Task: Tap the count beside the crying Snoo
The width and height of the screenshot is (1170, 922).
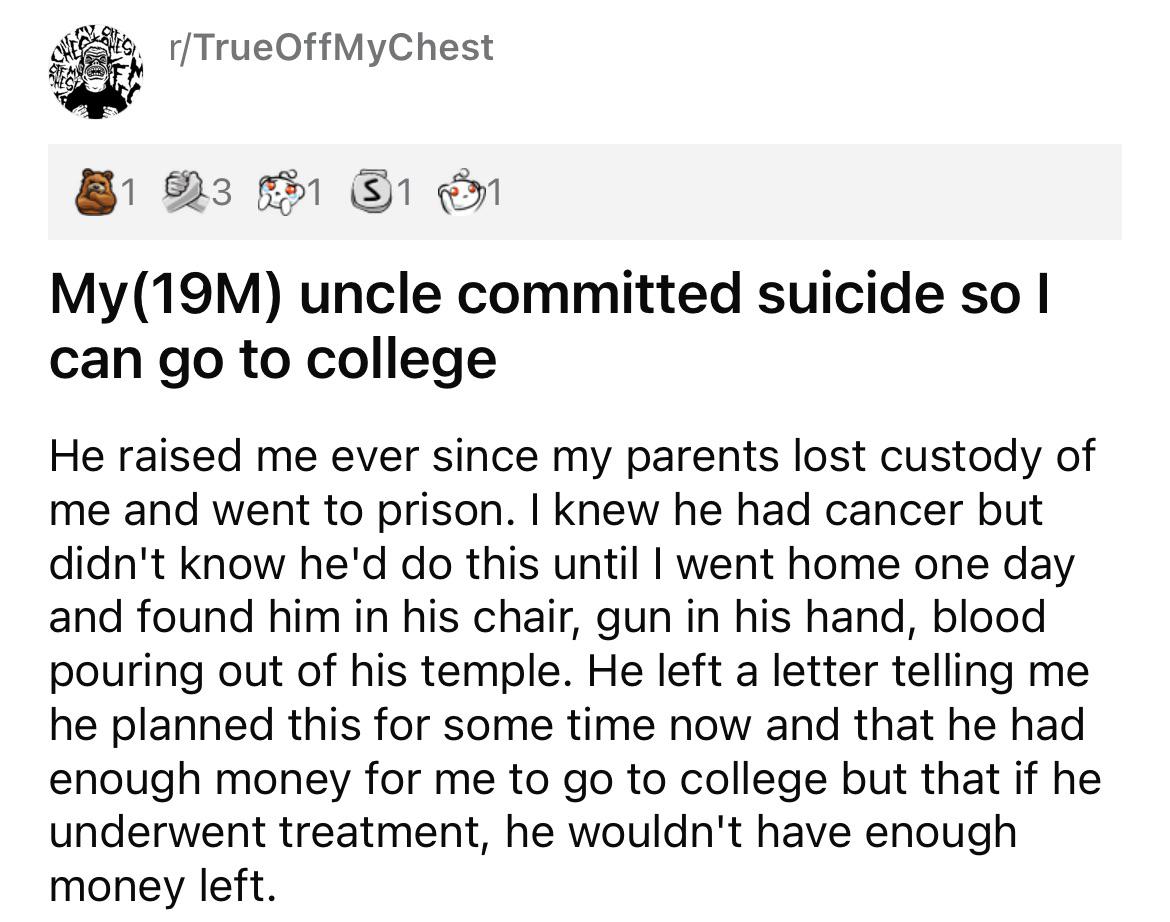Action: 313,194
